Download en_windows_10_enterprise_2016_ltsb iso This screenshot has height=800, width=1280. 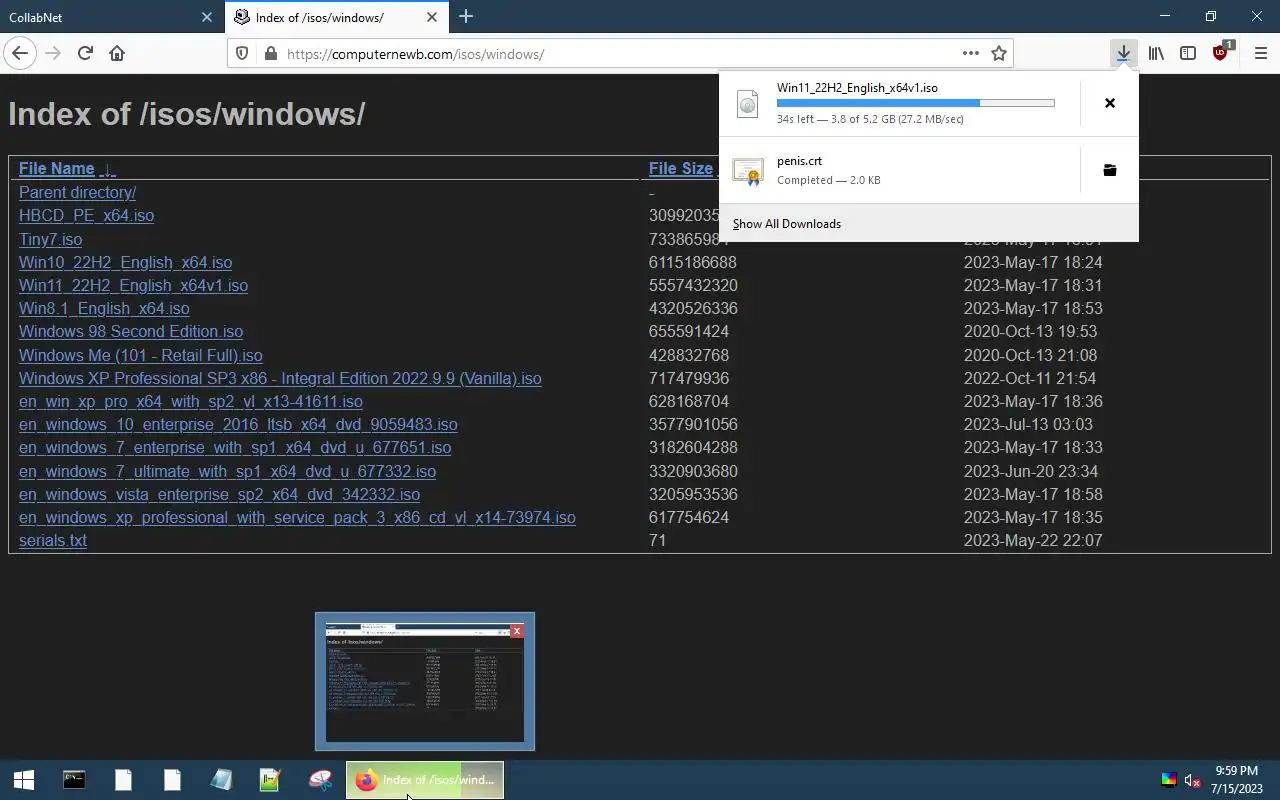point(238,424)
